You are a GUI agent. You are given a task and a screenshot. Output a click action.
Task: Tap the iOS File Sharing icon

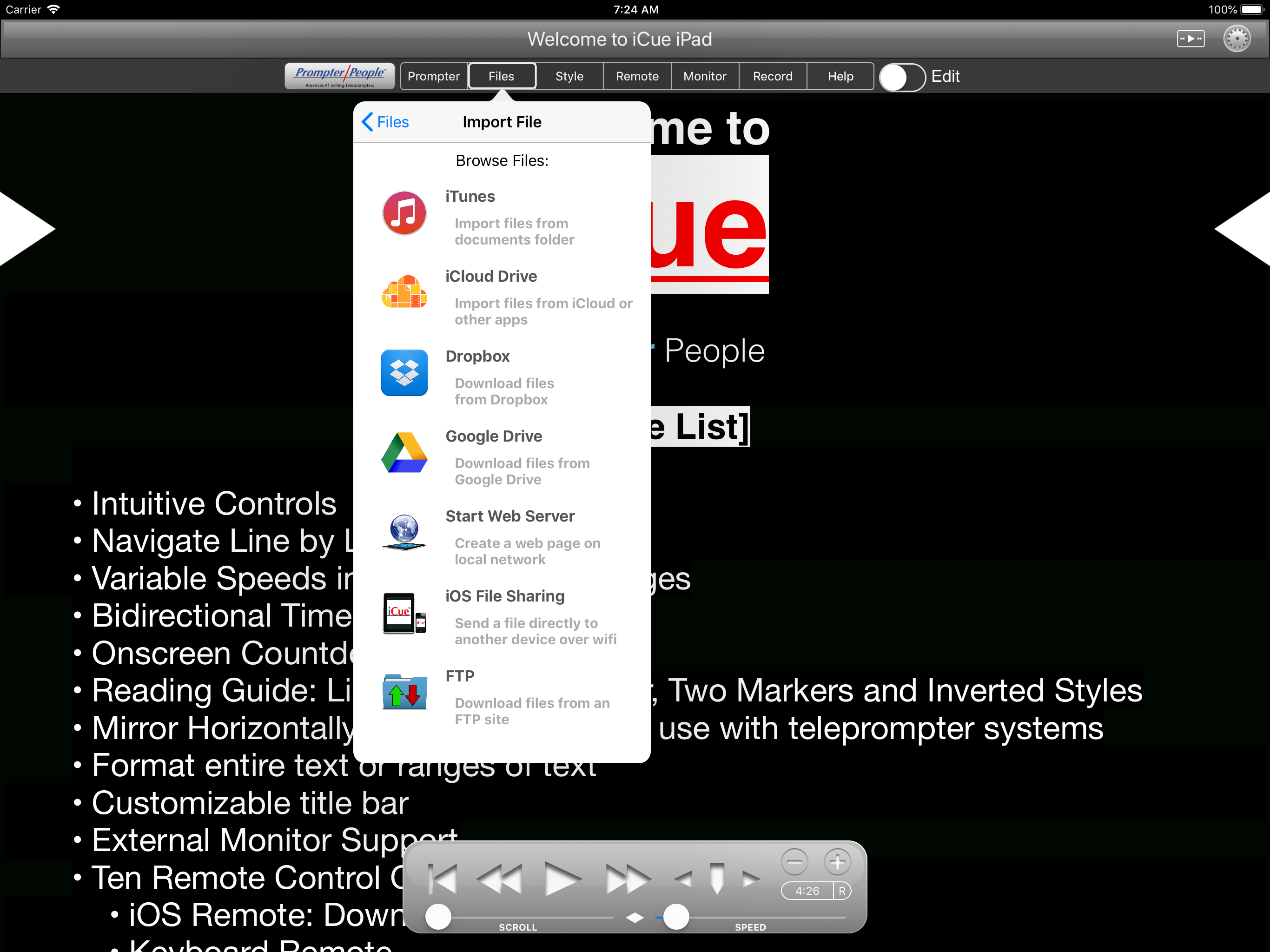(404, 613)
